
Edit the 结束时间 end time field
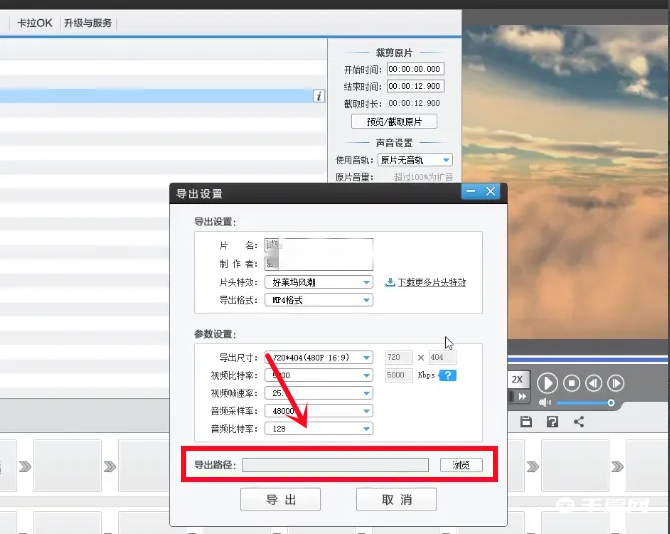tap(415, 86)
